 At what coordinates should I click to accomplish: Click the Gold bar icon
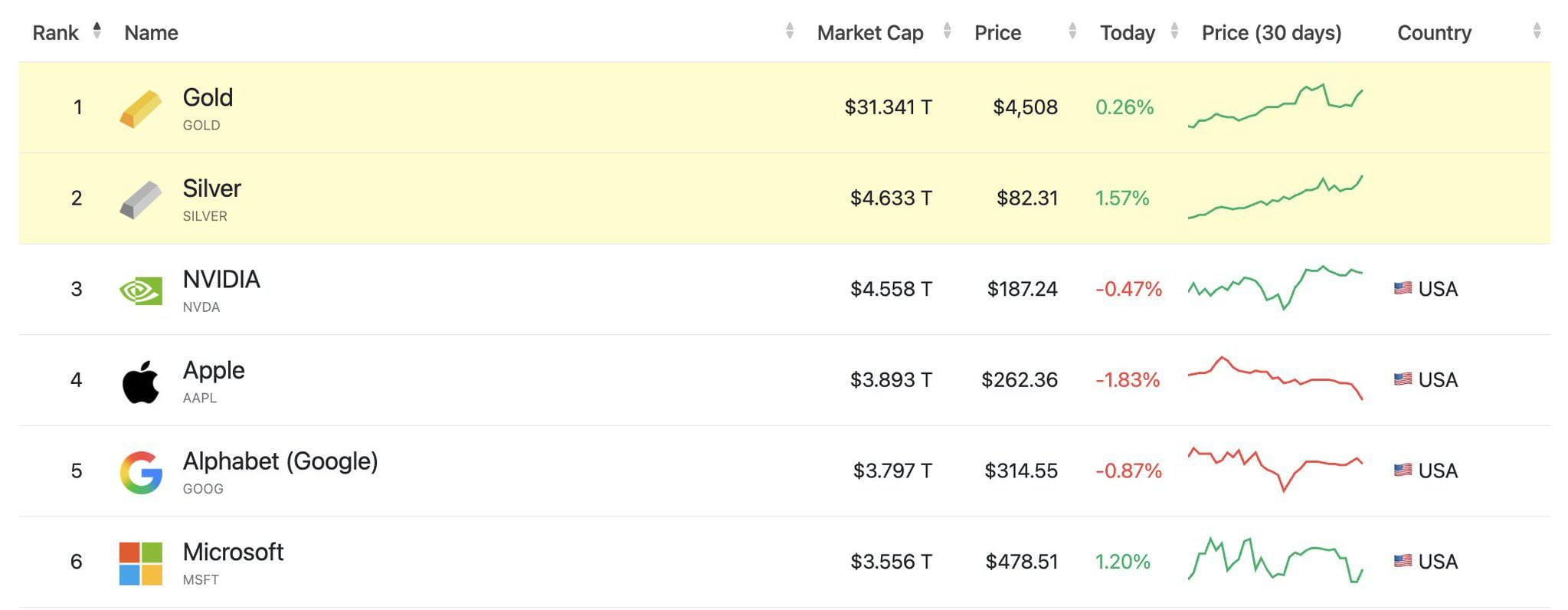tap(141, 108)
